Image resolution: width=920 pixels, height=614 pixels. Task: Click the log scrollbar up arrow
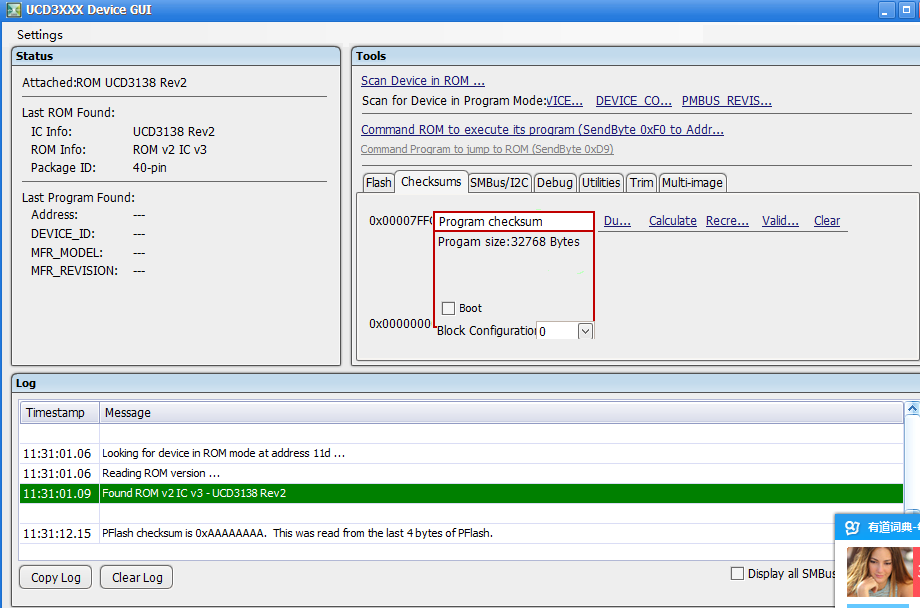[912, 409]
